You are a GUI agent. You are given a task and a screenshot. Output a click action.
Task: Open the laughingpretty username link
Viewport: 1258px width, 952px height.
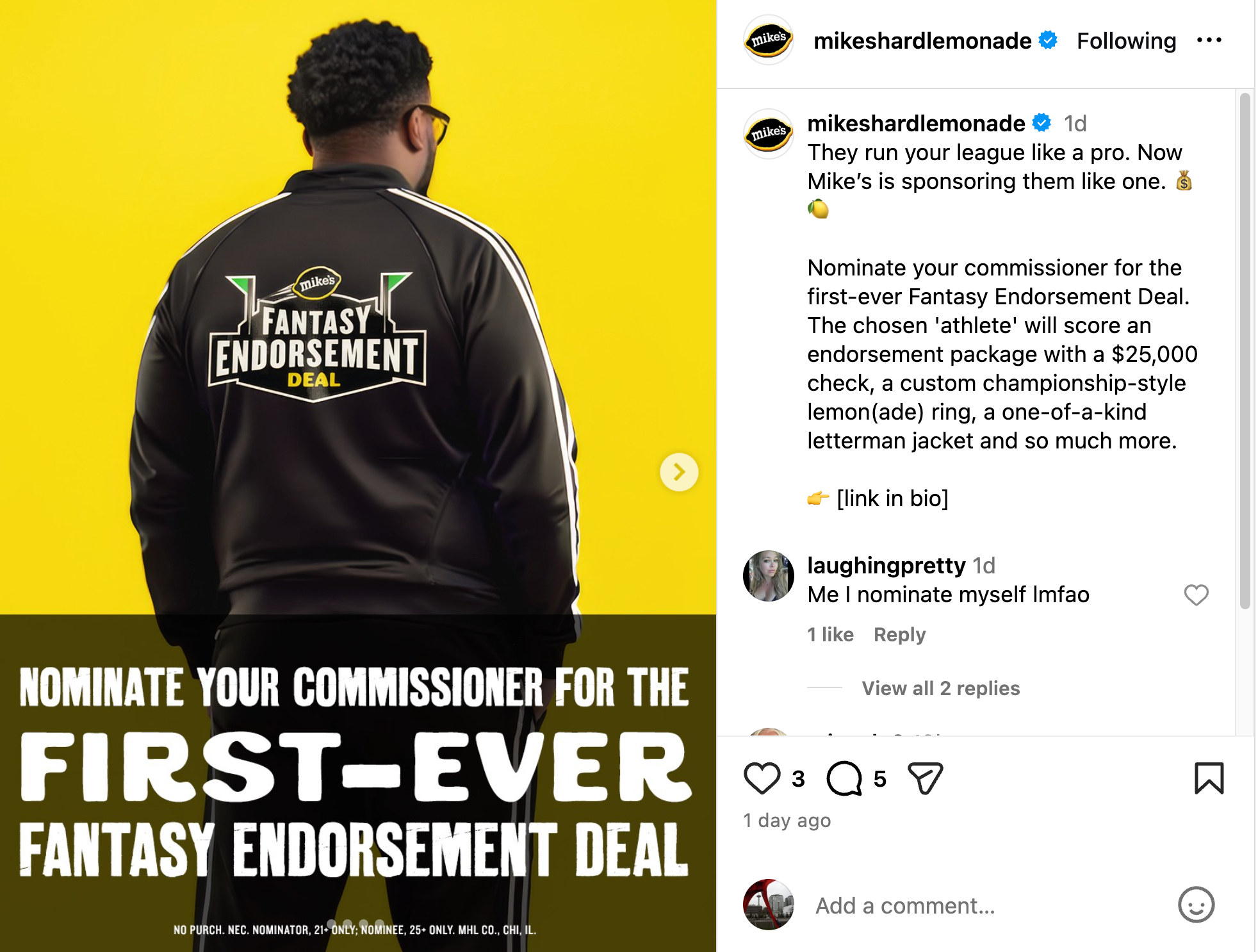(x=886, y=565)
